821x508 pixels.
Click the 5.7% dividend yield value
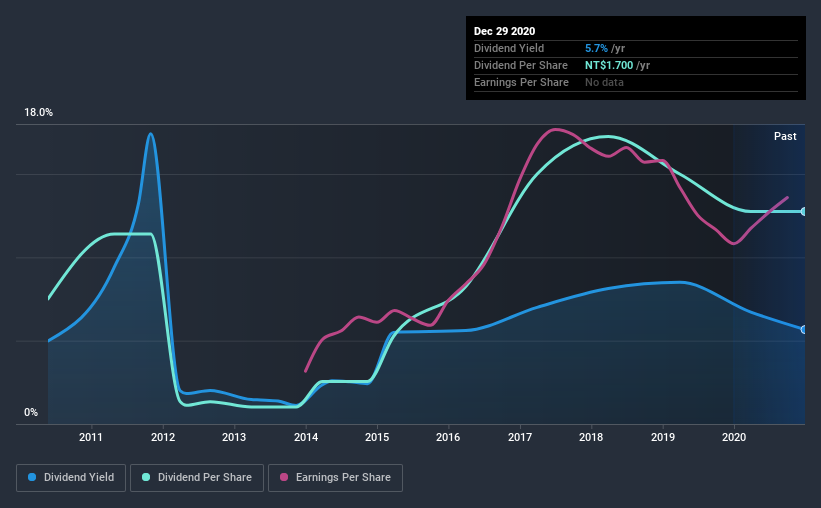596,48
